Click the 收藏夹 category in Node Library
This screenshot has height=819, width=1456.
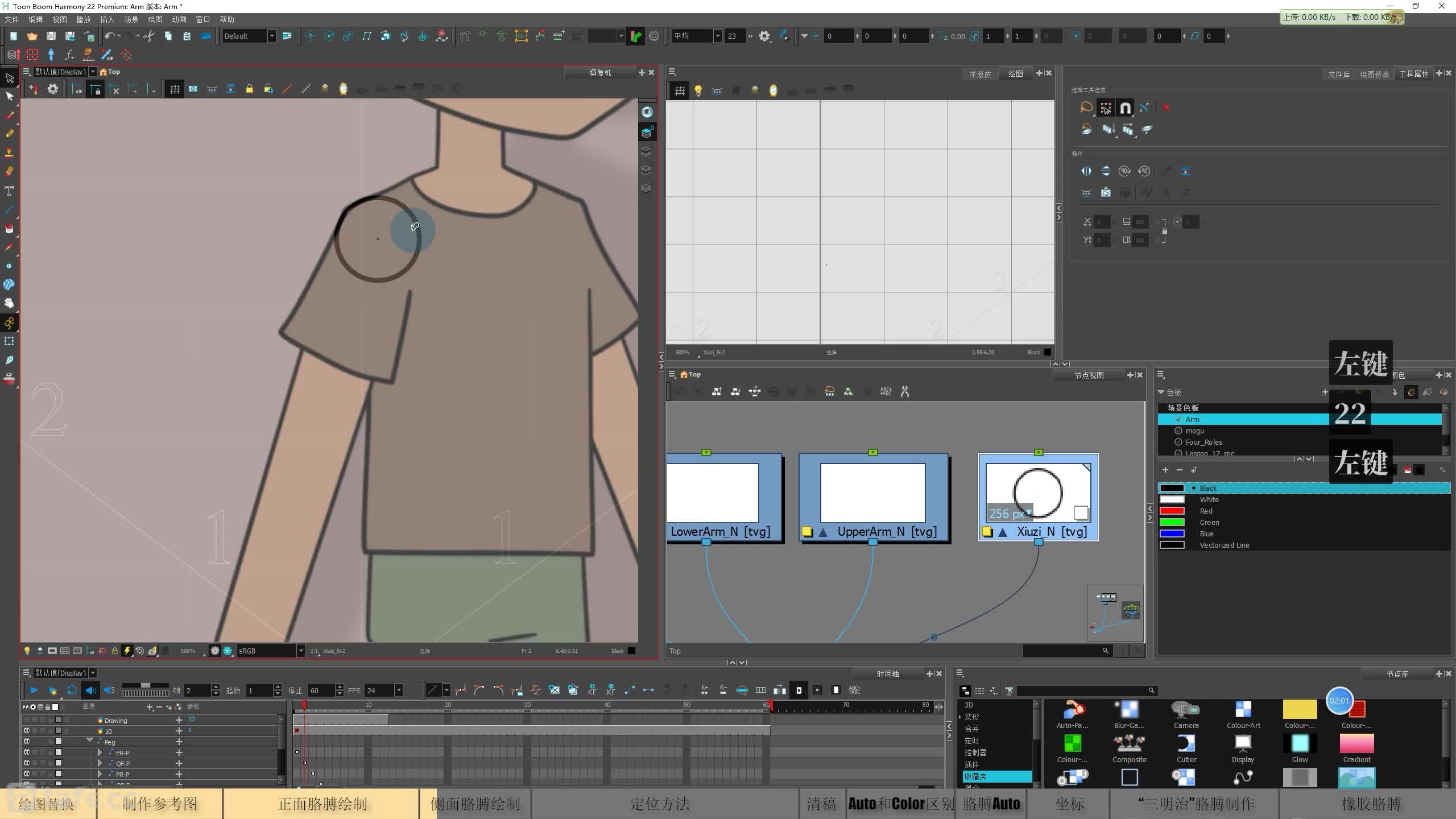pos(998,776)
